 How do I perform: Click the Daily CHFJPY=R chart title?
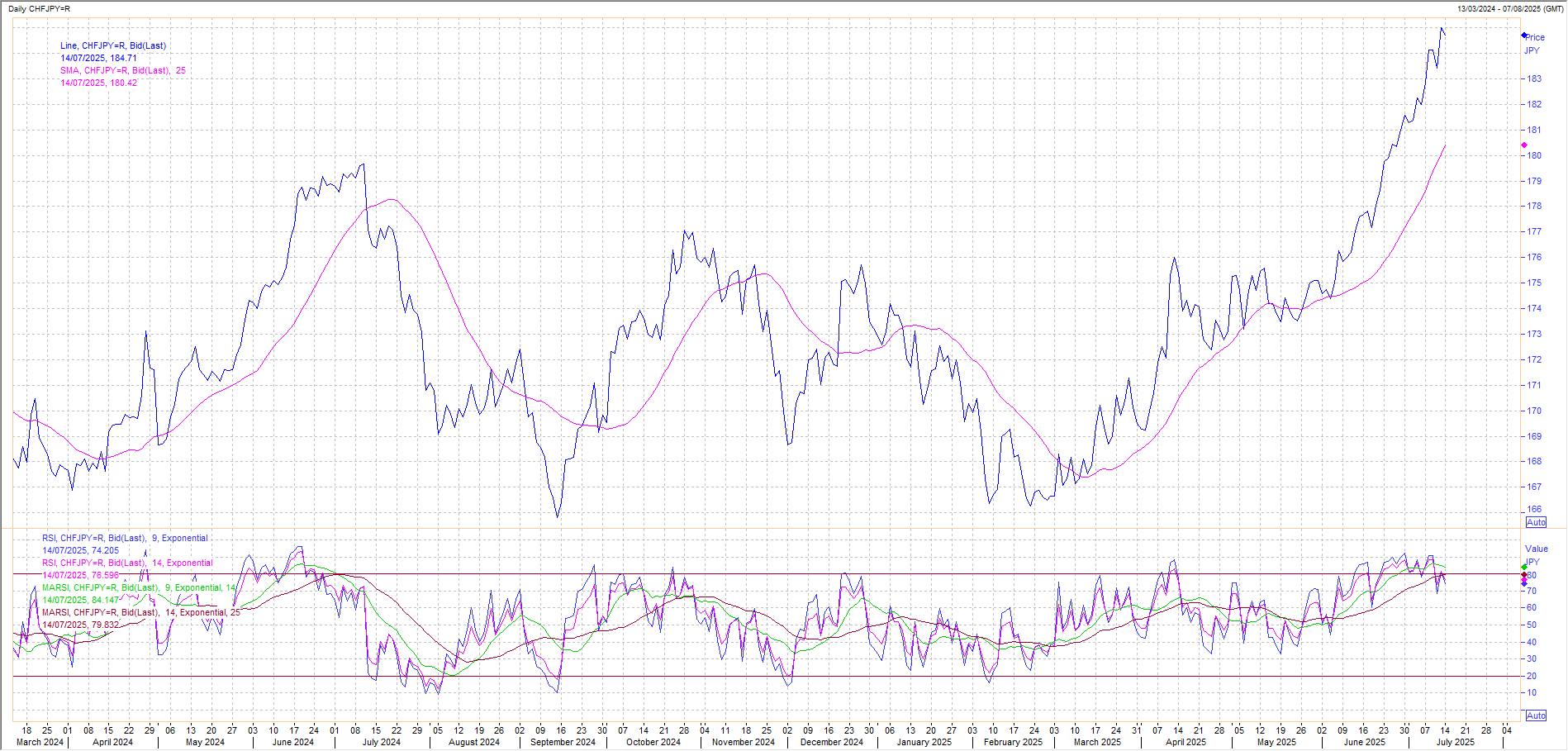(39, 8)
